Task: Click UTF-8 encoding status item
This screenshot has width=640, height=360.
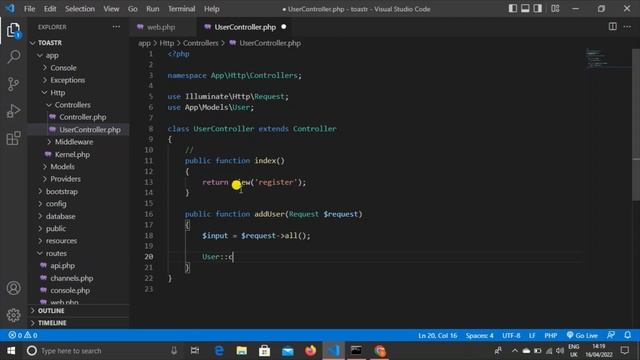Action: coord(511,335)
